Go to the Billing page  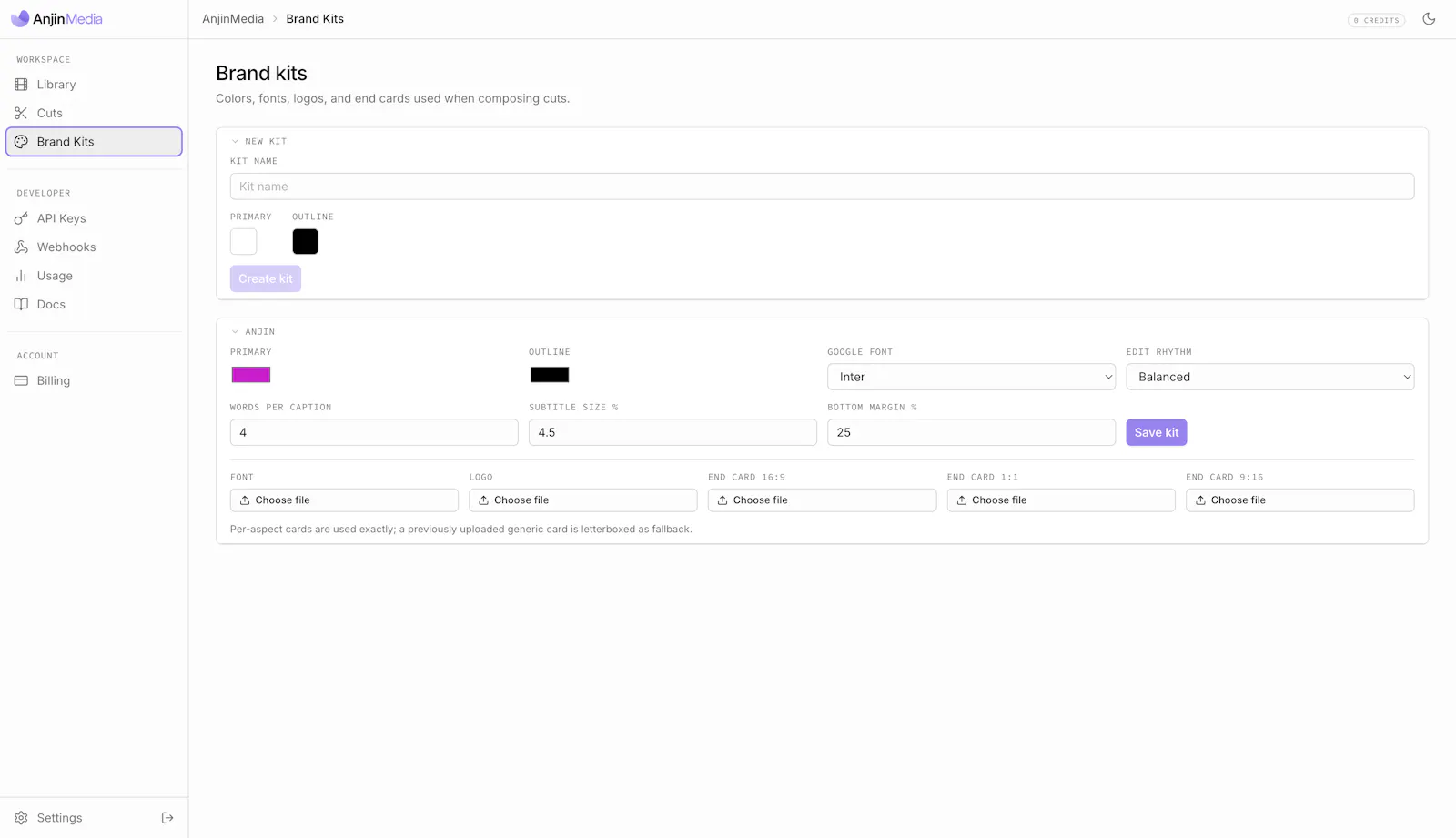pos(94,381)
